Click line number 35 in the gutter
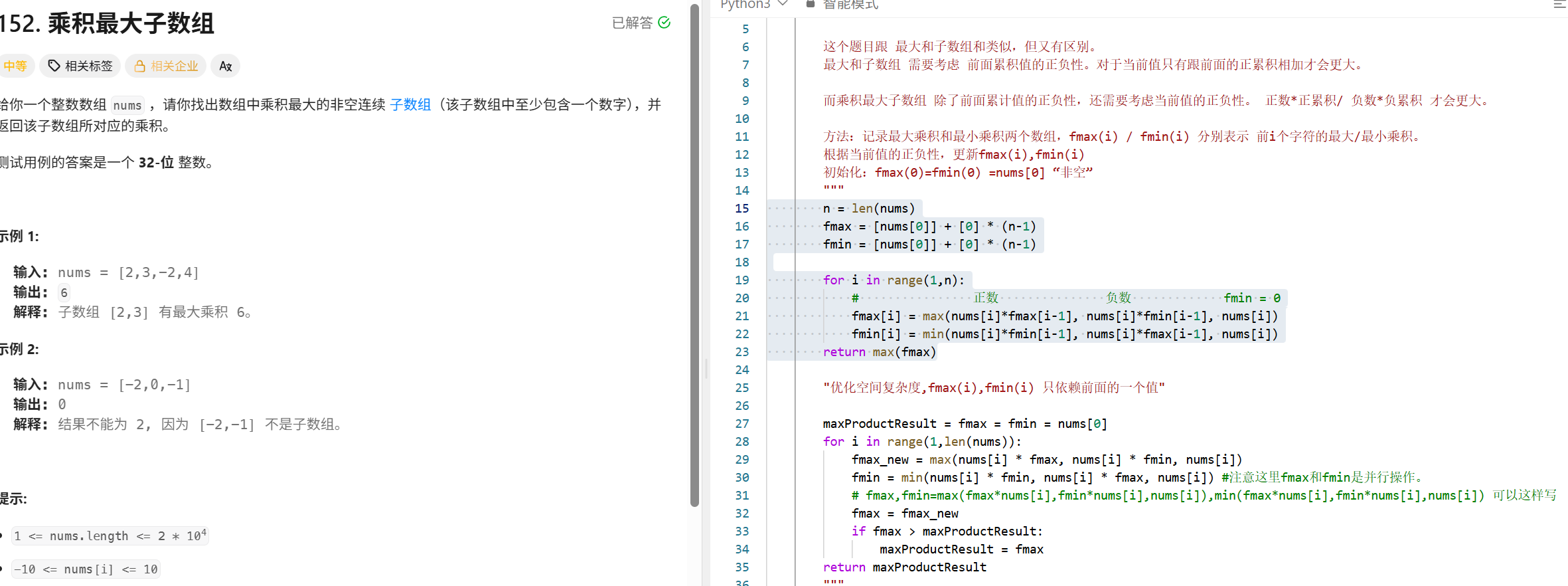This screenshot has height=586, width=1568. coord(742,567)
